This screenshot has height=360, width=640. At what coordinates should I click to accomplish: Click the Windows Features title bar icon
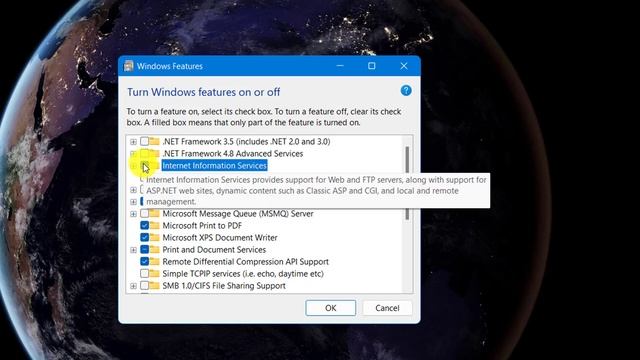[x=129, y=66]
